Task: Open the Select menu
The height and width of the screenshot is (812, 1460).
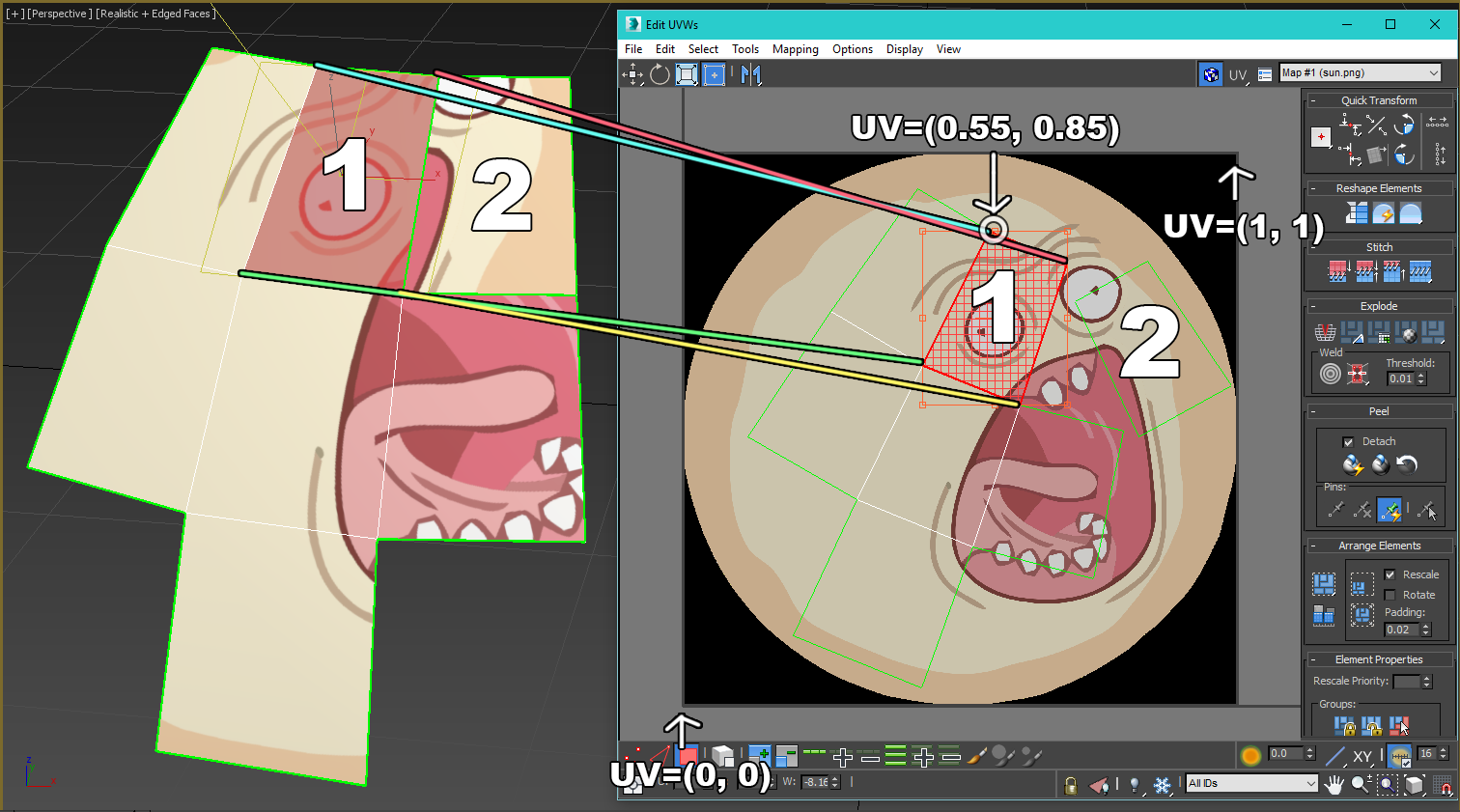Action: [x=703, y=49]
